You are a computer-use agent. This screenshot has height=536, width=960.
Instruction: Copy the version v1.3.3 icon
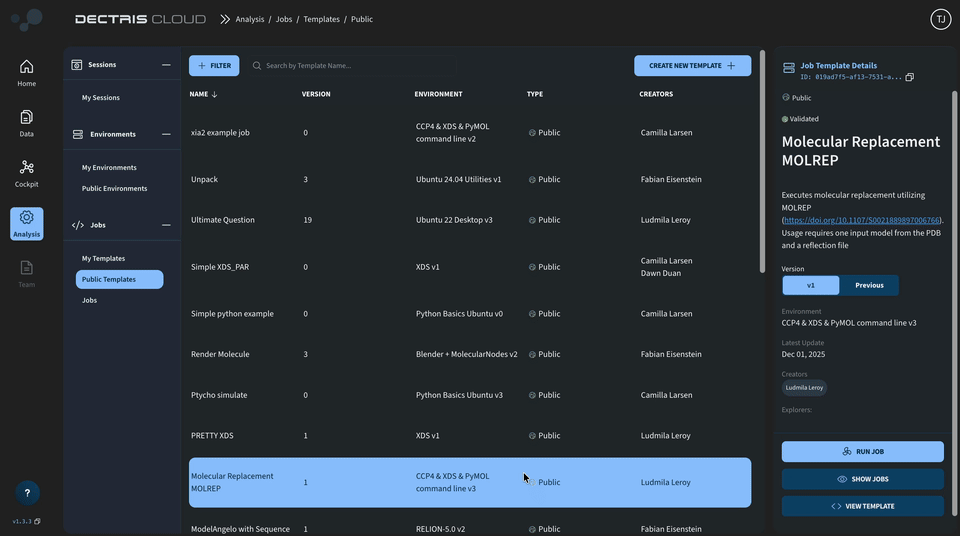[37, 521]
